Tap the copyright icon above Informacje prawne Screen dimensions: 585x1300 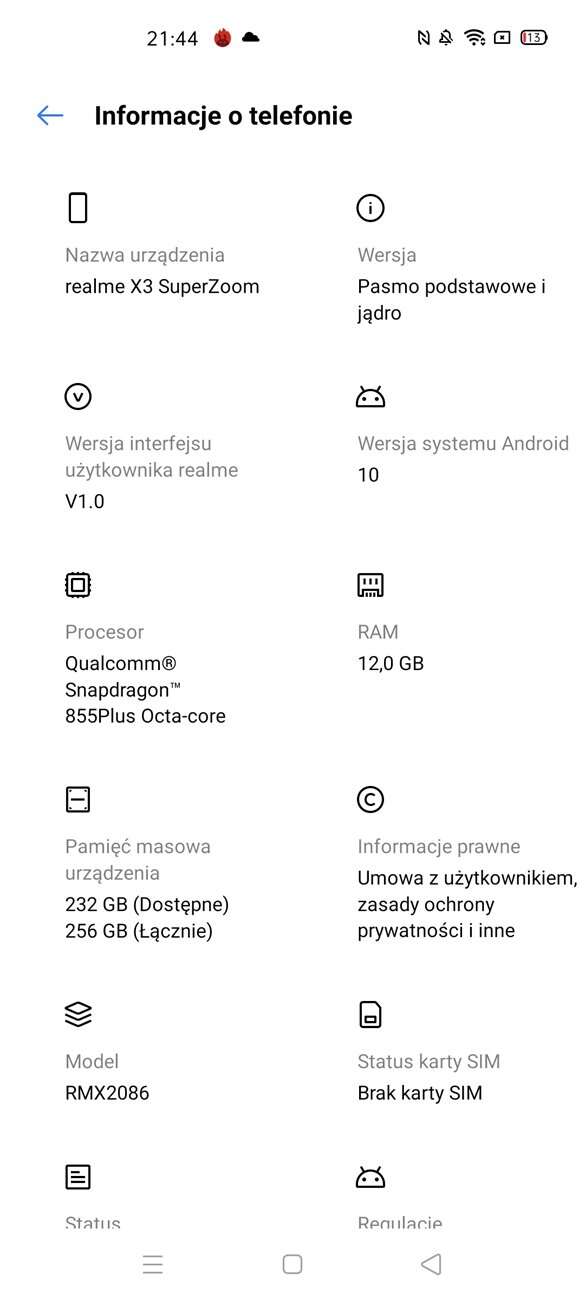click(370, 799)
